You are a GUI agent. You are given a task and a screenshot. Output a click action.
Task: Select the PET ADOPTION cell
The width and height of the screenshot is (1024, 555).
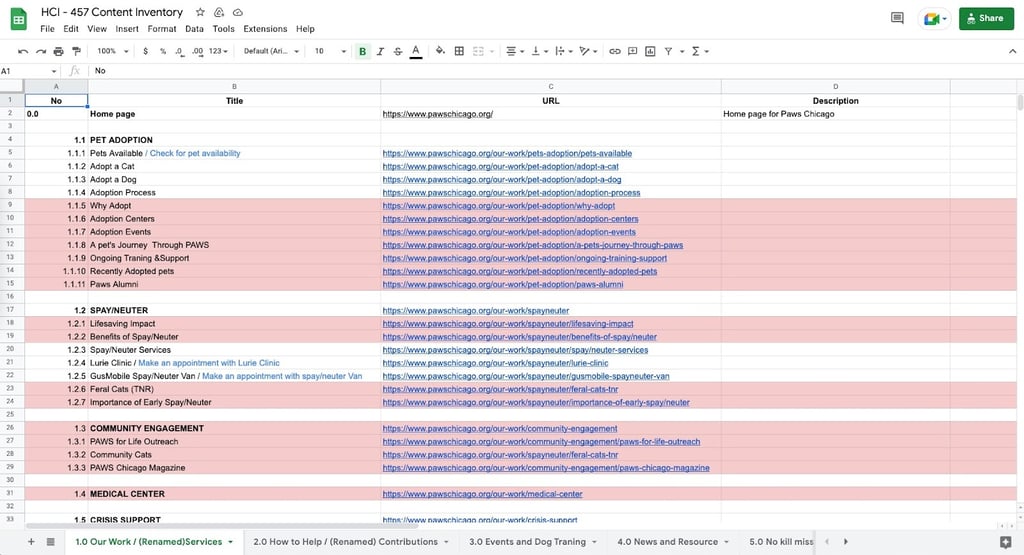[234, 140]
